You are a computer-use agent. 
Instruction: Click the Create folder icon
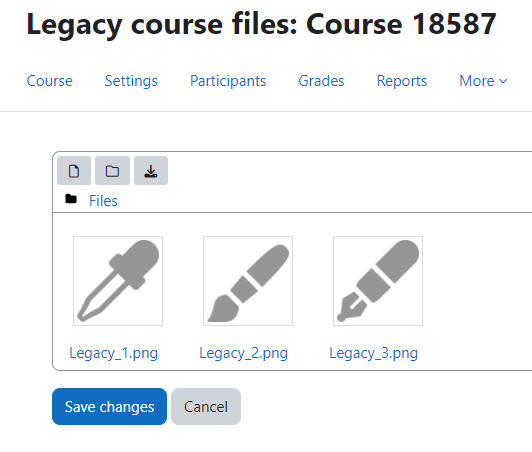coord(112,171)
